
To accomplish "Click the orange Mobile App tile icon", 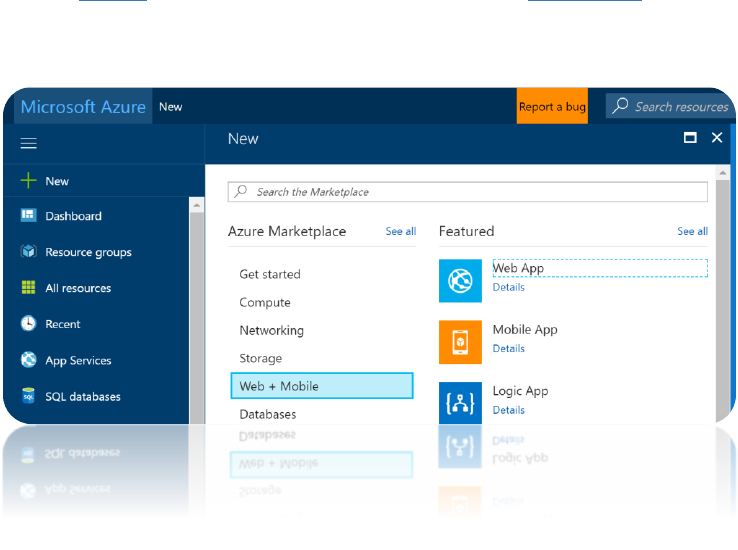I will pos(460,342).
